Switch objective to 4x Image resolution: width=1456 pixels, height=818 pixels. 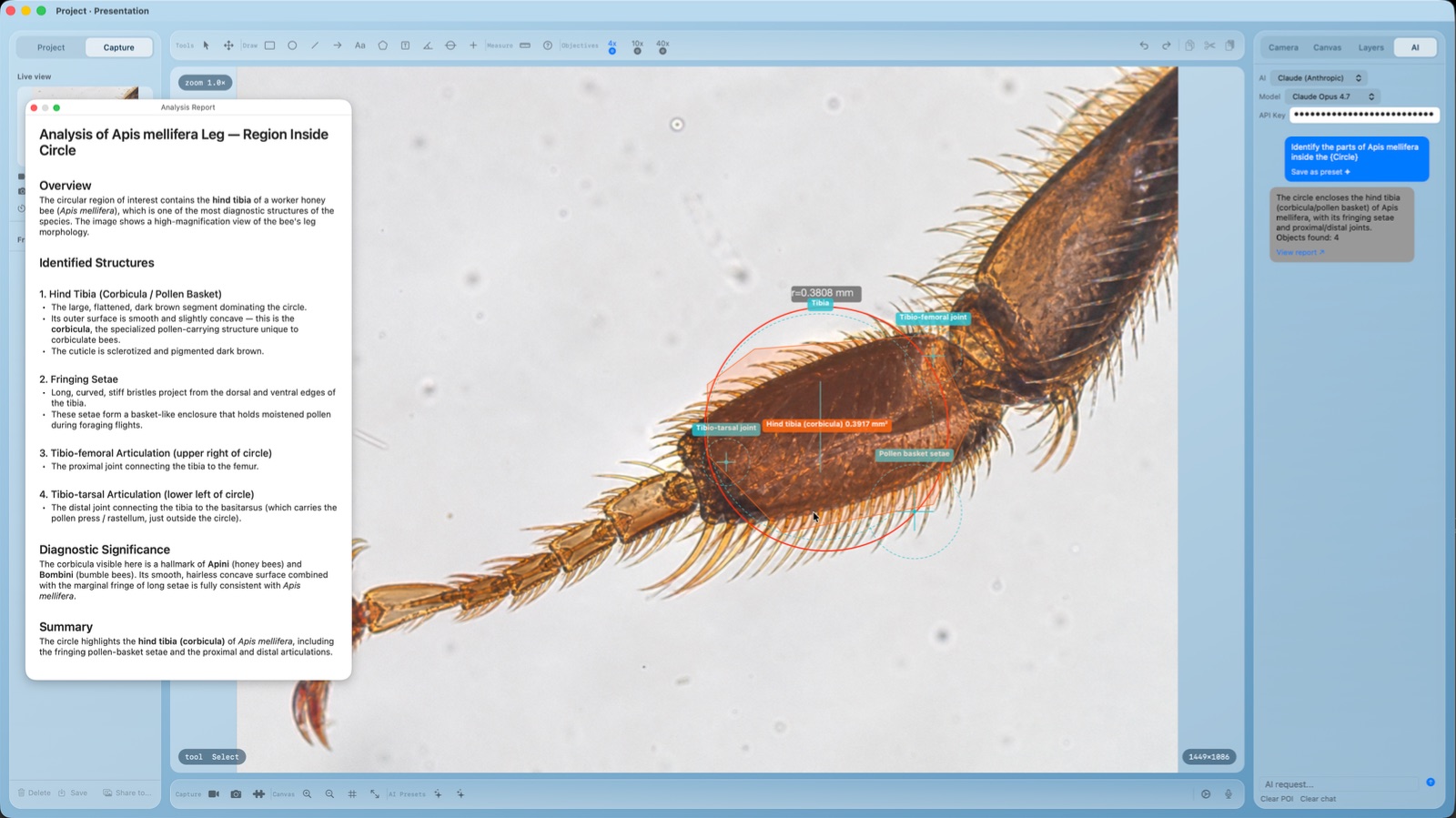click(x=612, y=46)
